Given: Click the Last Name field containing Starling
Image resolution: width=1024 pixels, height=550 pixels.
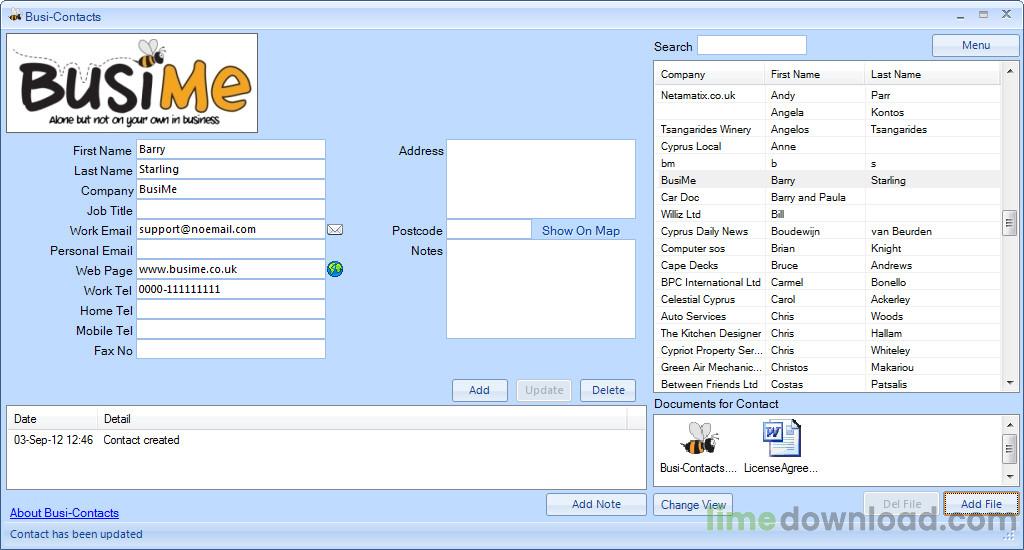Looking at the screenshot, I should tap(231, 169).
